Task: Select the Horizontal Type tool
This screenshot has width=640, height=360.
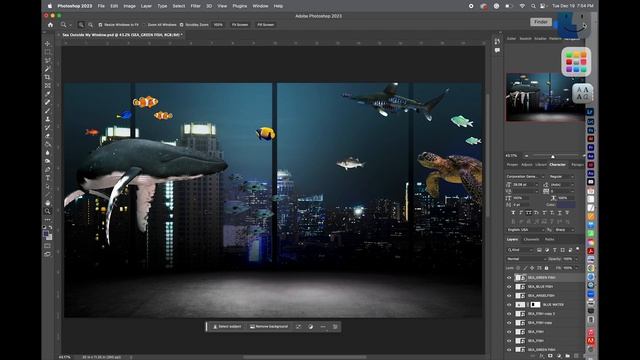Action: [47, 178]
